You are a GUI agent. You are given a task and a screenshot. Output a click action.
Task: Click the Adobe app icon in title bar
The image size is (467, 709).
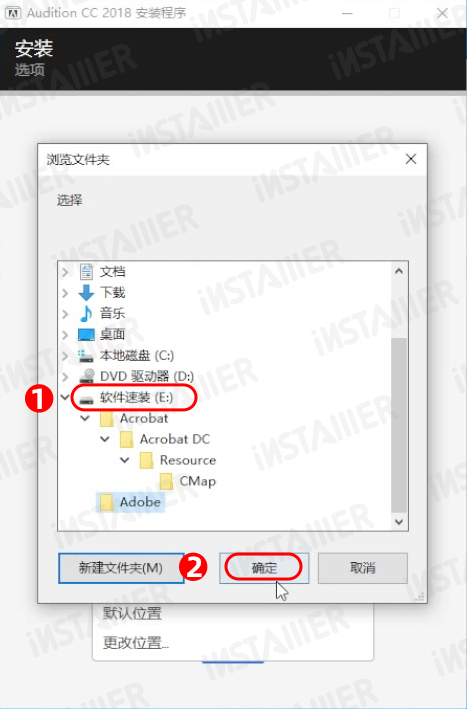click(13, 13)
